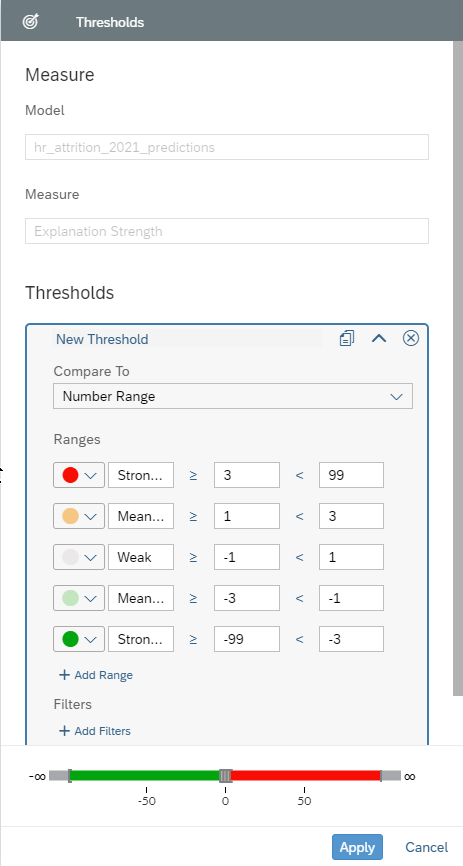The height and width of the screenshot is (866, 463).
Task: Open the red color dropdown for first range
Action: point(79,475)
